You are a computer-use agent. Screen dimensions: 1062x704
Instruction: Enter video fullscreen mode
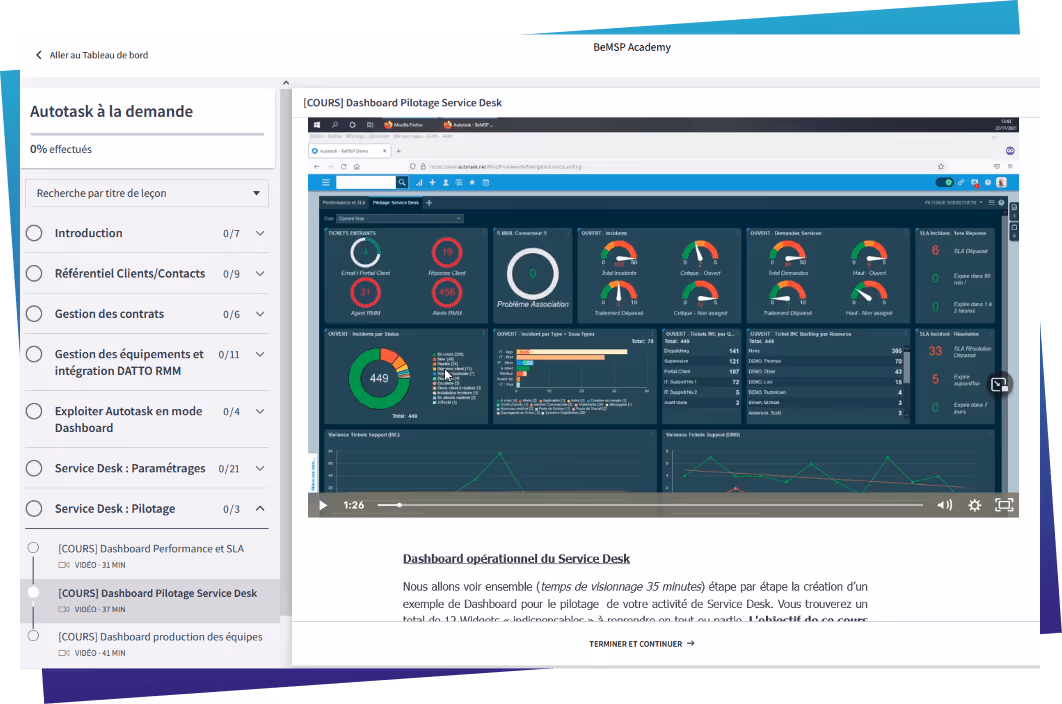click(1004, 505)
